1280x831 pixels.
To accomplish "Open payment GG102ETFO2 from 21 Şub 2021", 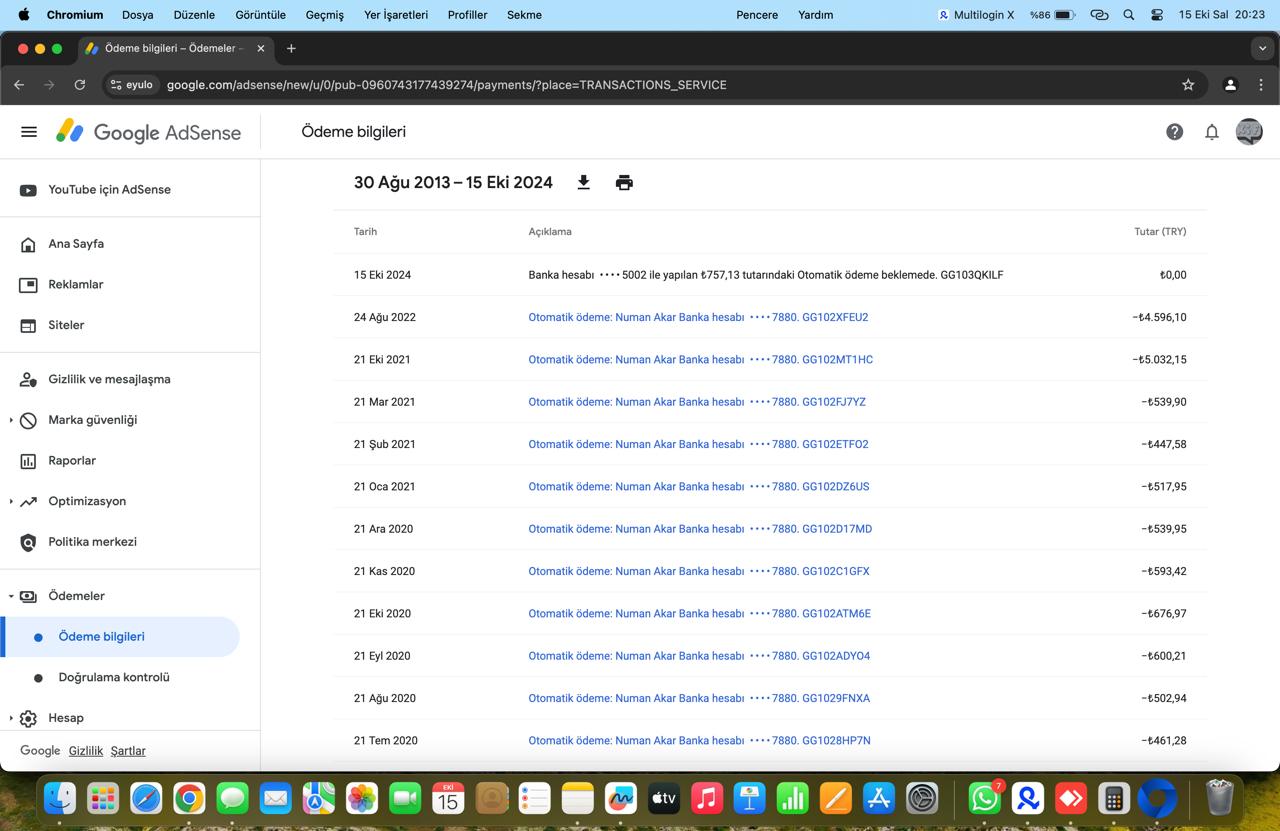I will 698,444.
